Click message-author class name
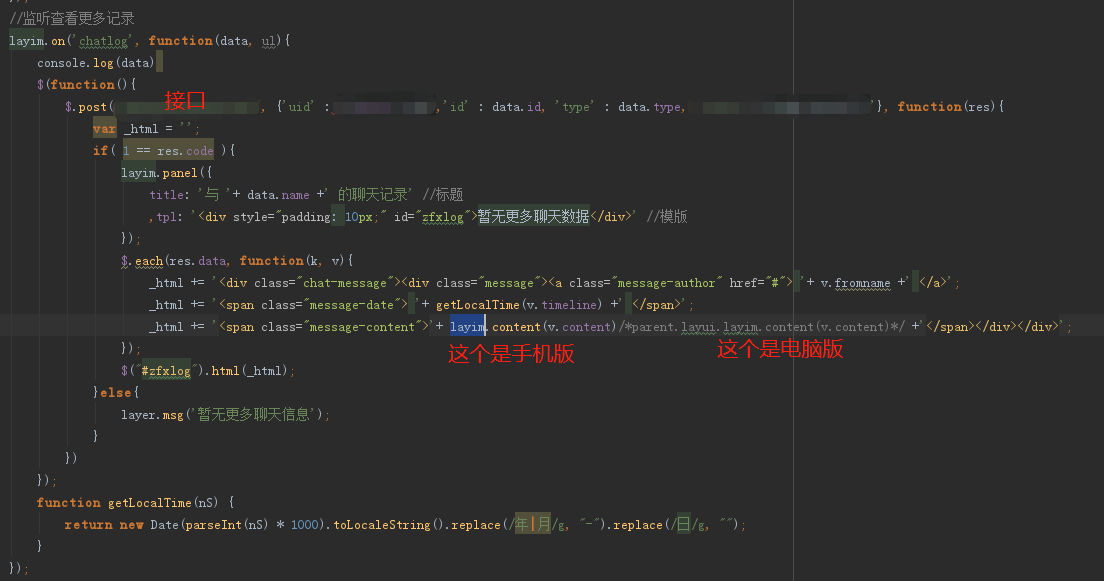This screenshot has height=581, width=1104. (x=666, y=283)
